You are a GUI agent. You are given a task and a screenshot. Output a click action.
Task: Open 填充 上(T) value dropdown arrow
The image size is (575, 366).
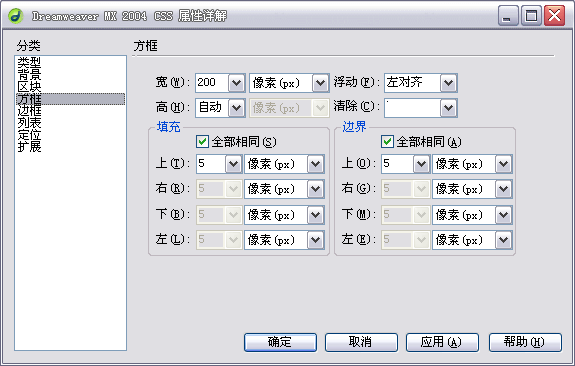click(x=233, y=164)
